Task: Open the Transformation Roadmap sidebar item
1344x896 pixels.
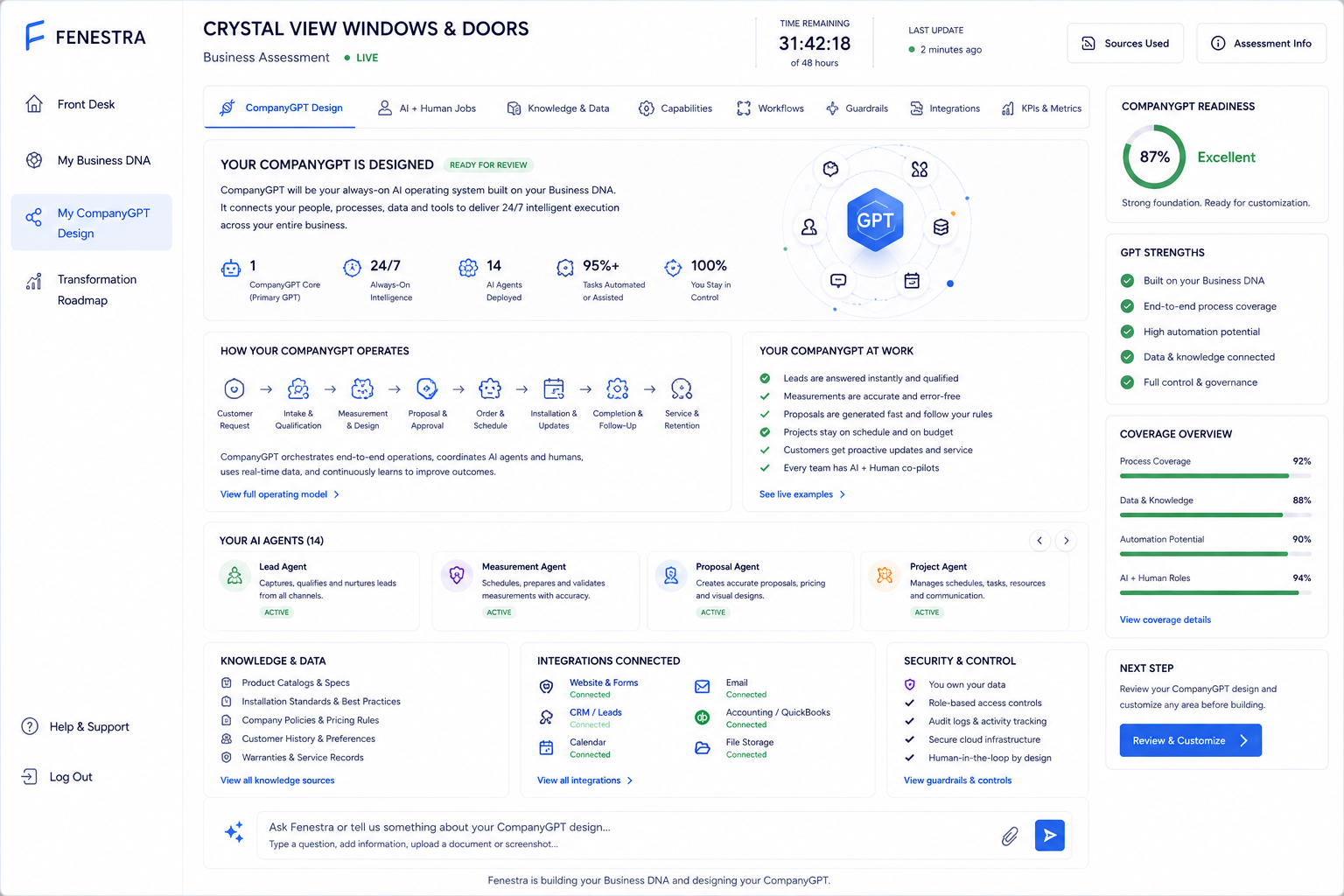Action: (x=91, y=290)
